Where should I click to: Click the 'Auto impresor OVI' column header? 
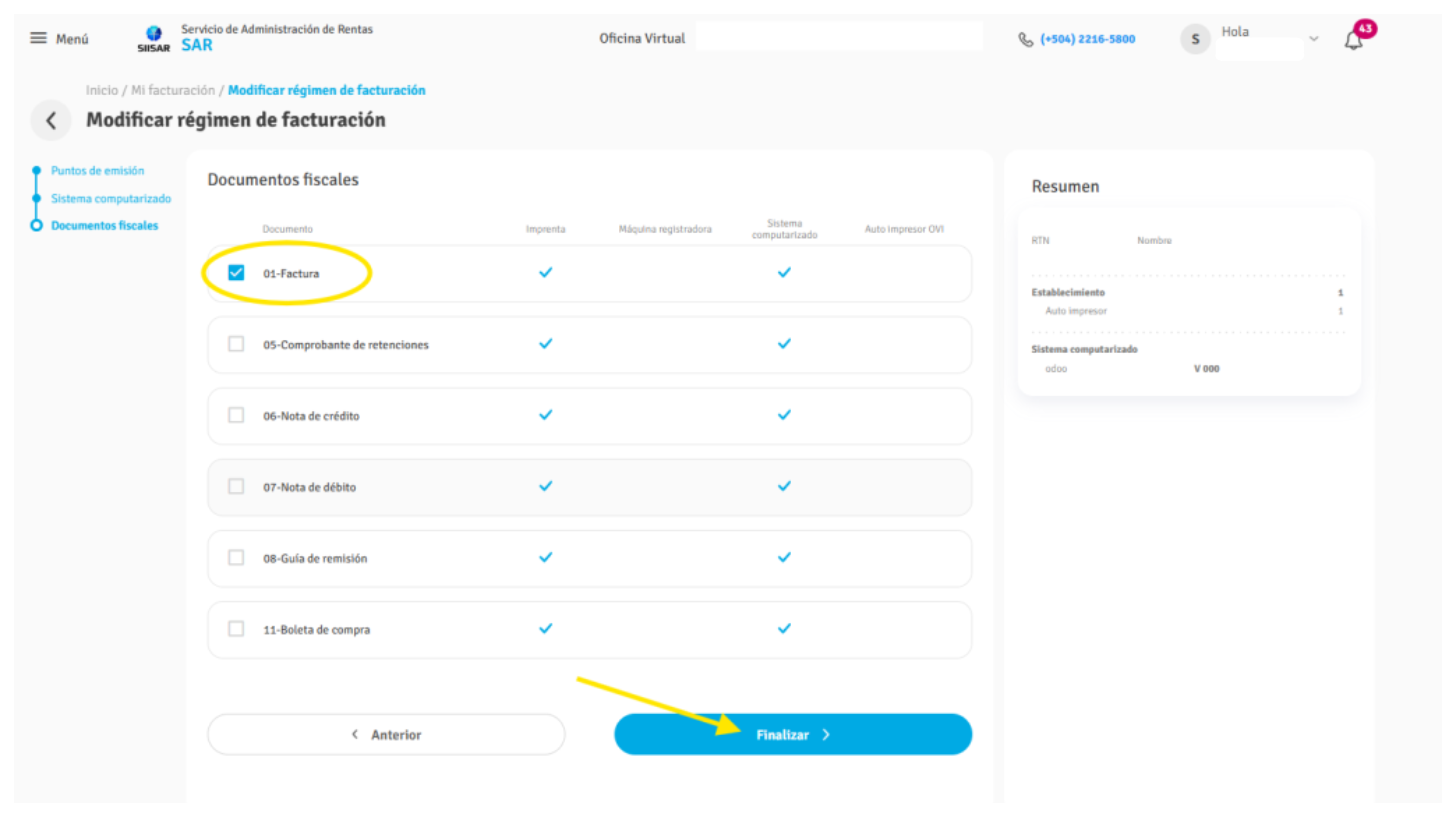pos(904,229)
